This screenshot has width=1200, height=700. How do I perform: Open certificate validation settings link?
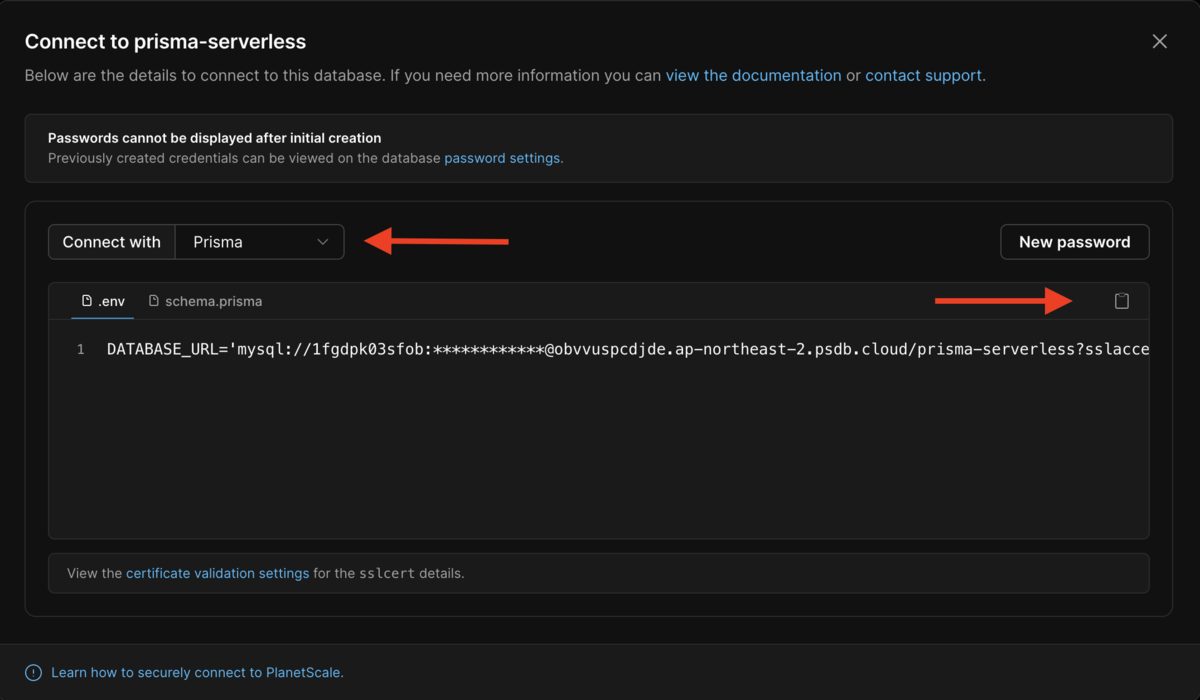(x=217, y=574)
